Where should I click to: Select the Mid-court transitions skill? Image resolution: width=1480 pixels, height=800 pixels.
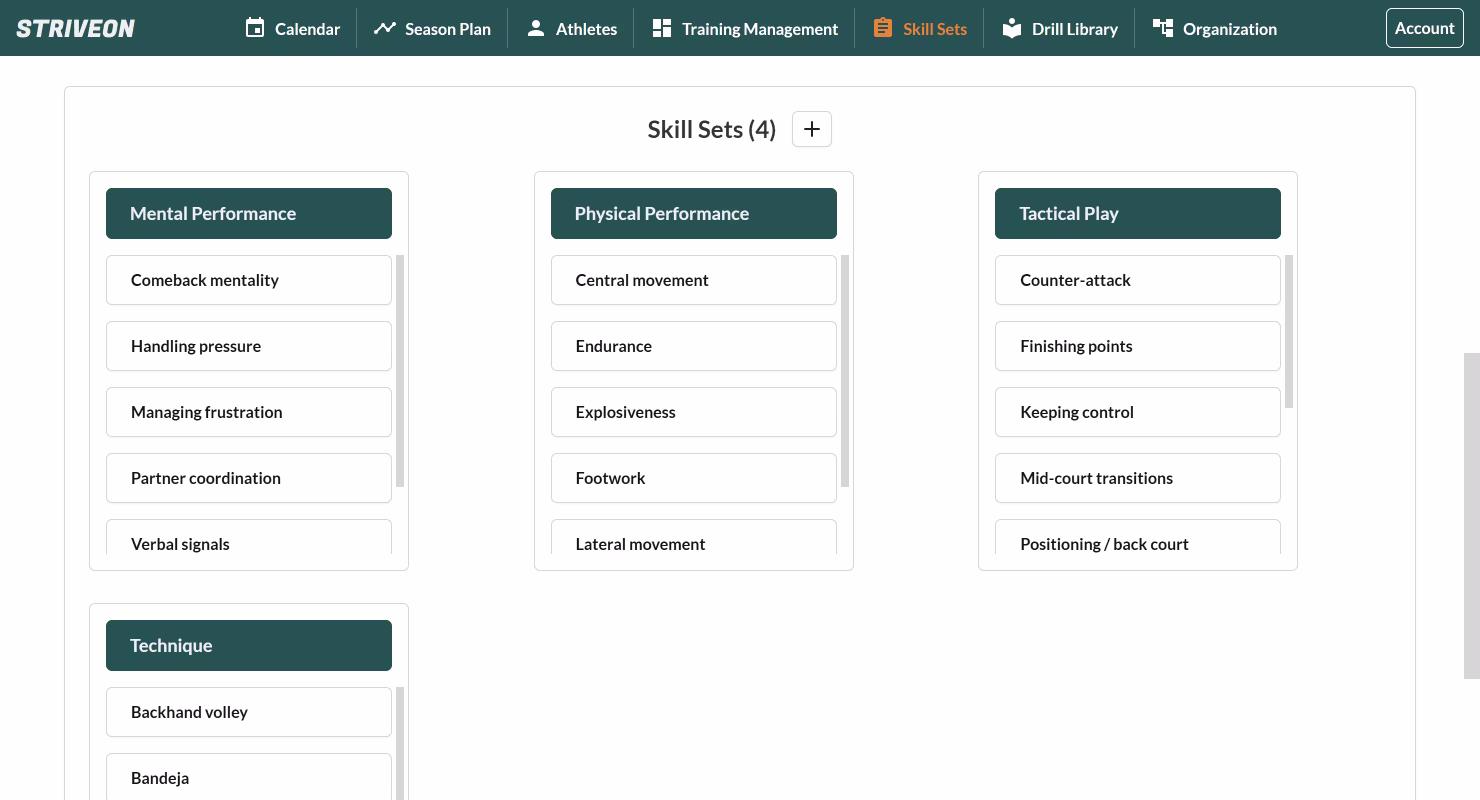[x=1137, y=478]
